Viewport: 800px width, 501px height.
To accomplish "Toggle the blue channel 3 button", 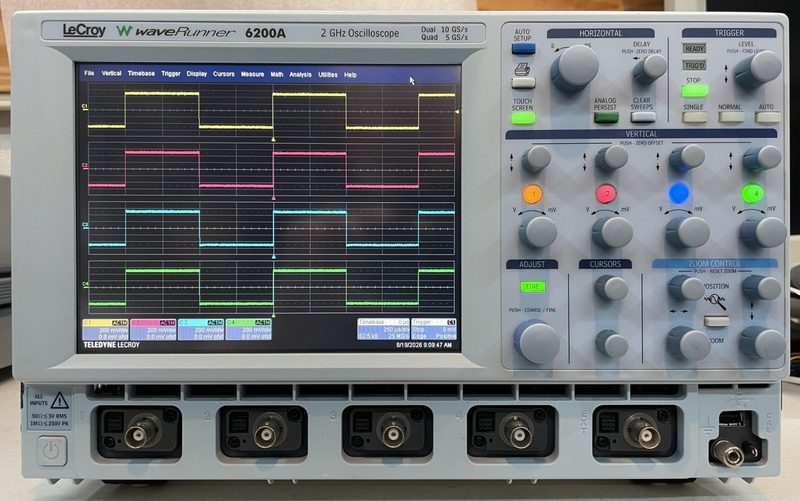I will (679, 193).
